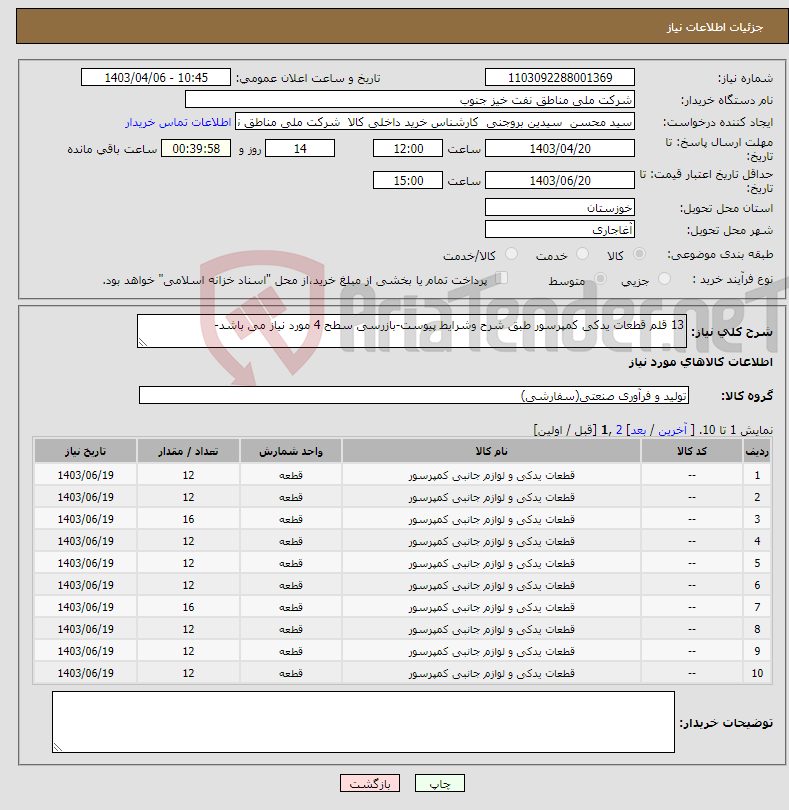Screen dimensions: 789x810
Task: Click the announcement date 1403/04/06 field
Action: click(156, 77)
